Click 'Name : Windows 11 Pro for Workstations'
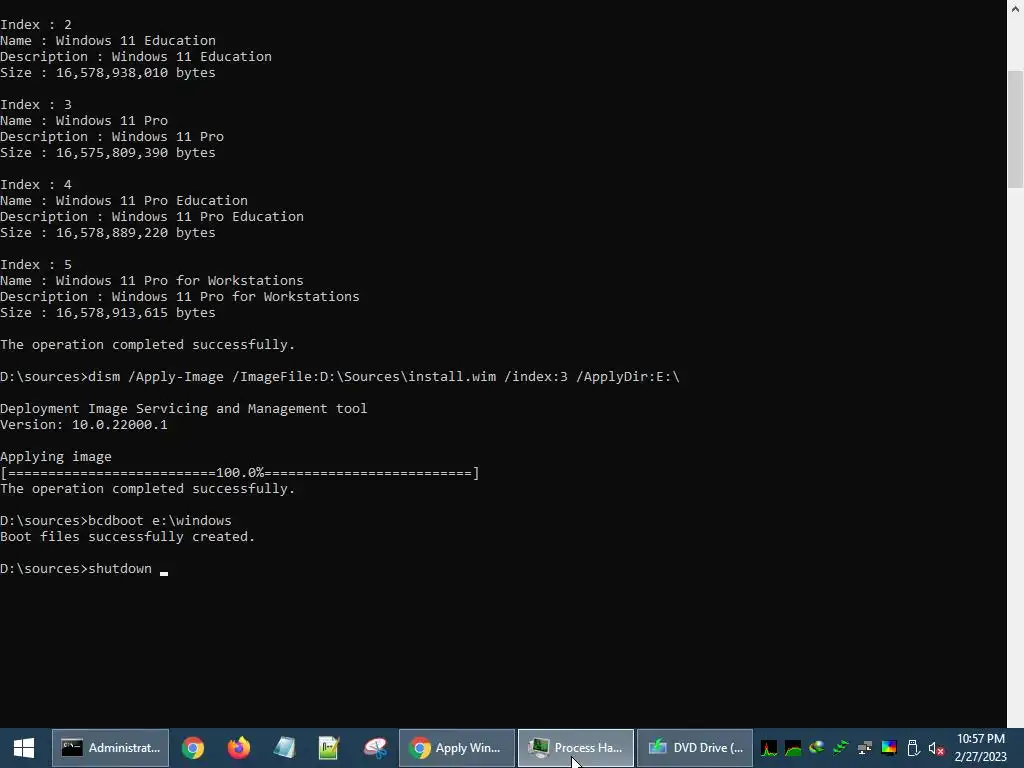This screenshot has width=1024, height=768. 152,281
